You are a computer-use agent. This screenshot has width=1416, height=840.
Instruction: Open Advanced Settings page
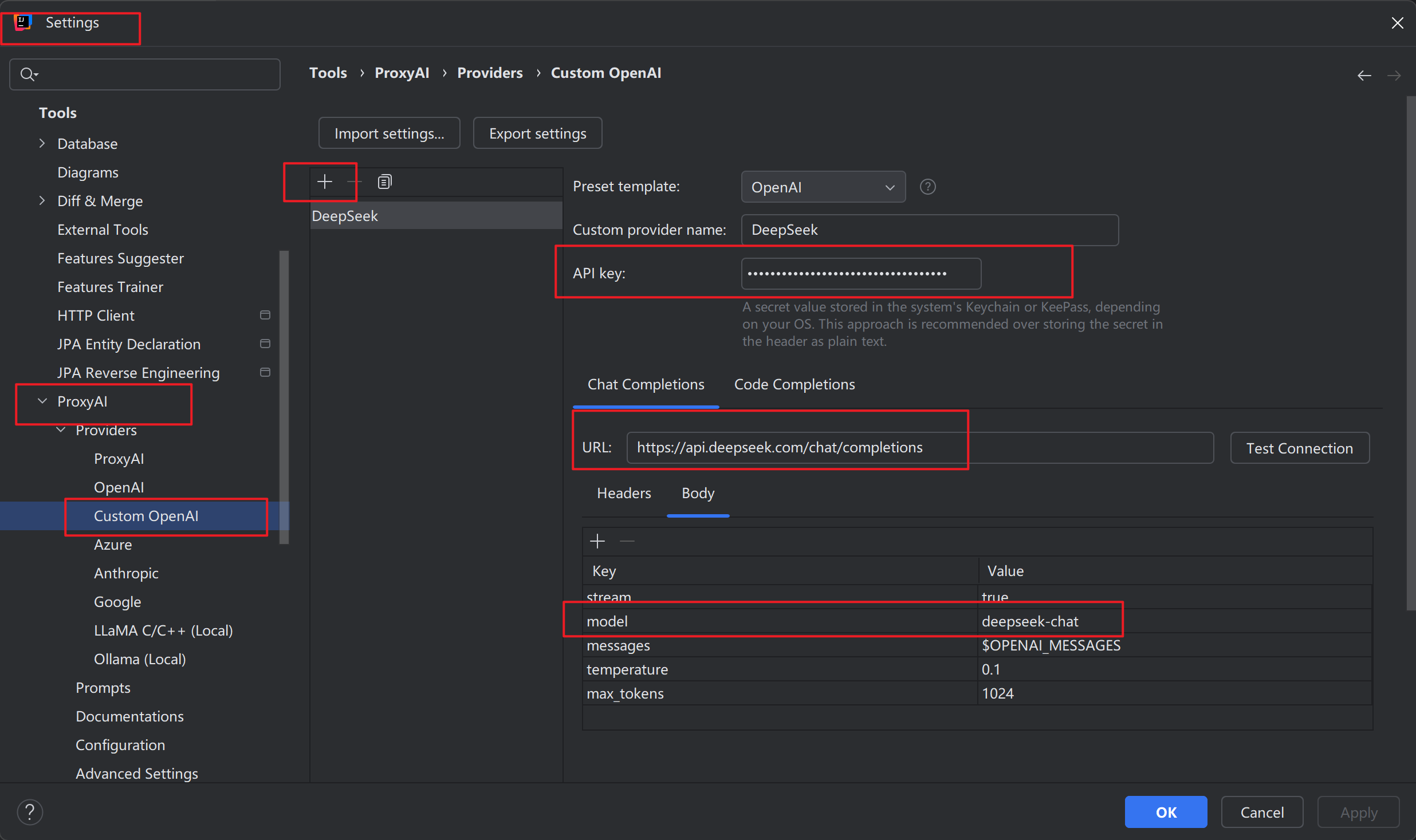point(137,774)
